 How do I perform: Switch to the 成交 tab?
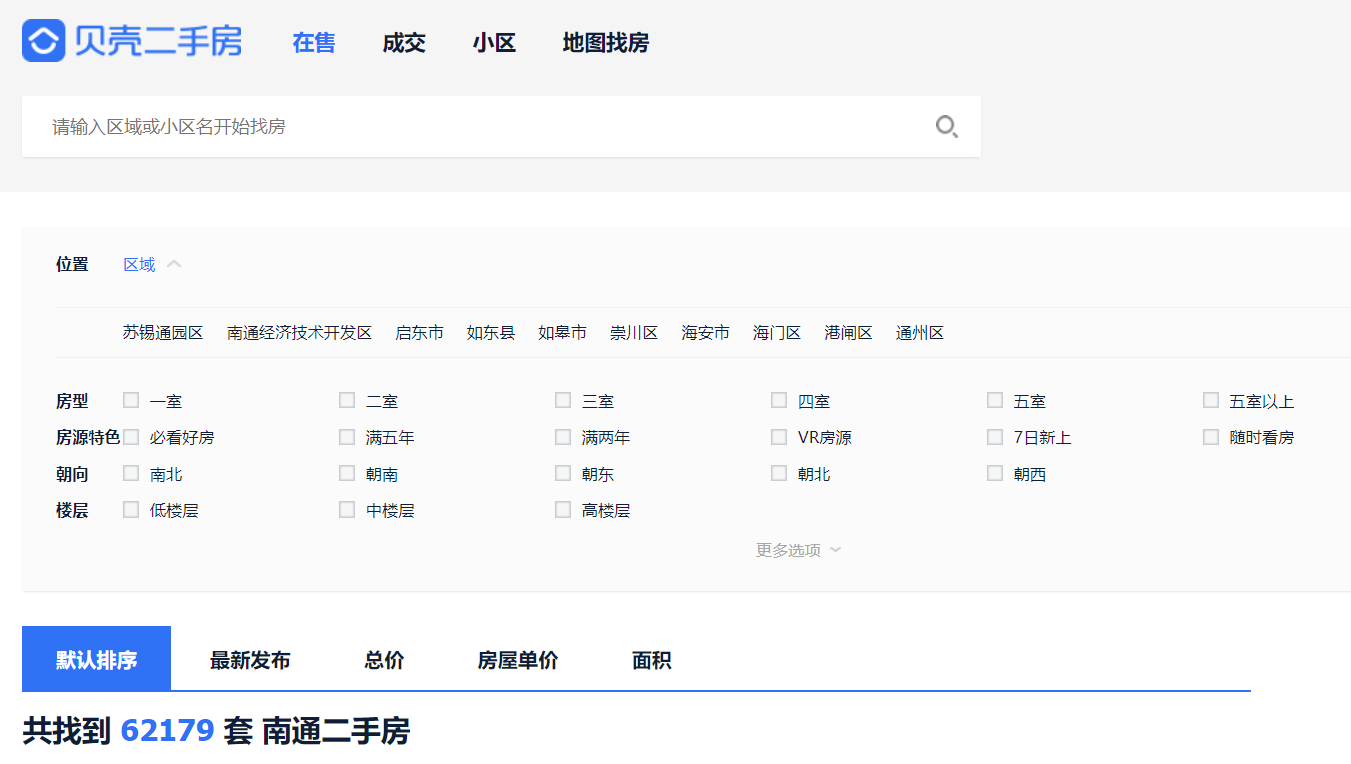[403, 43]
